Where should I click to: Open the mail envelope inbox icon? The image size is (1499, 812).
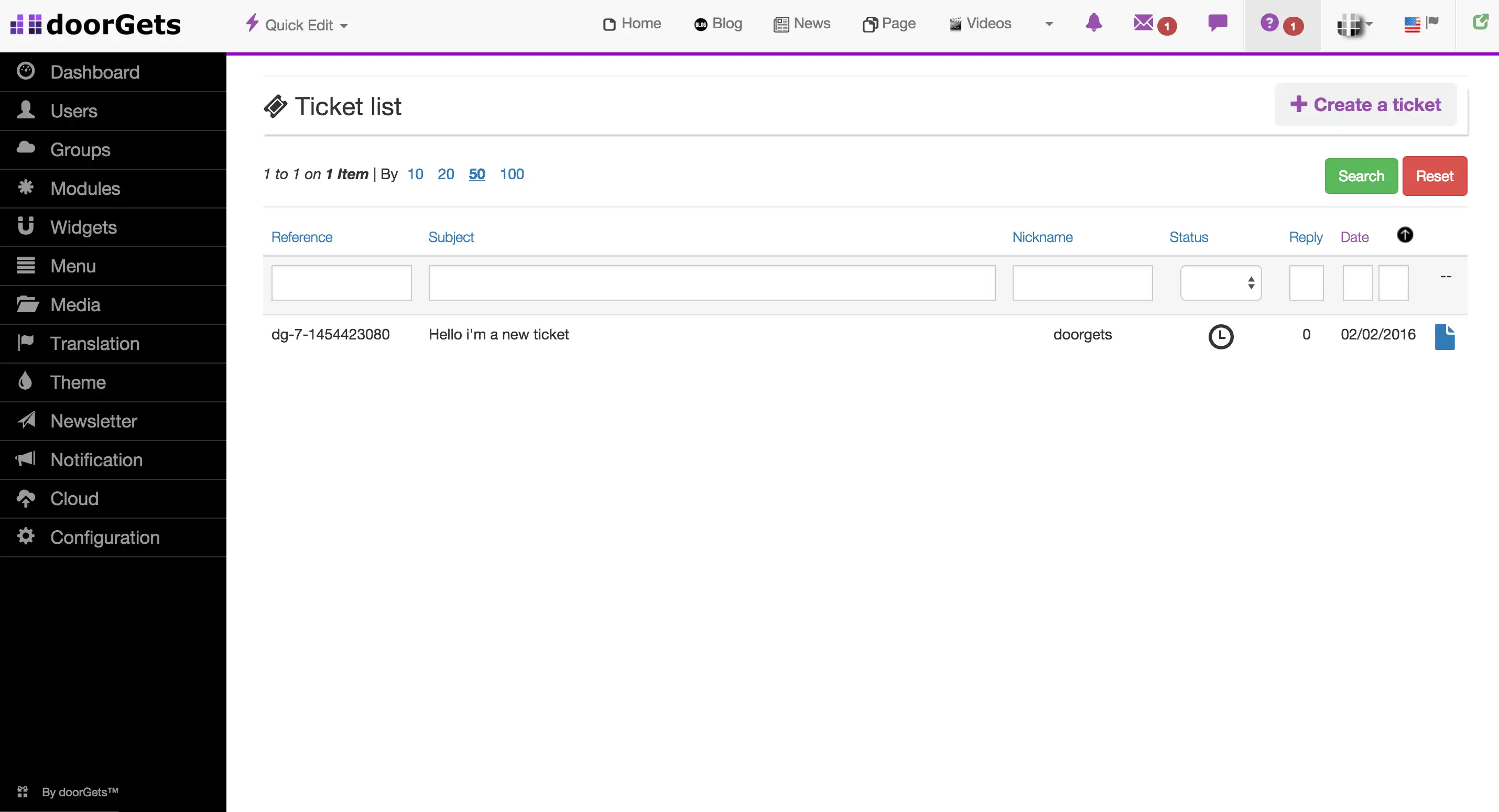click(1144, 23)
